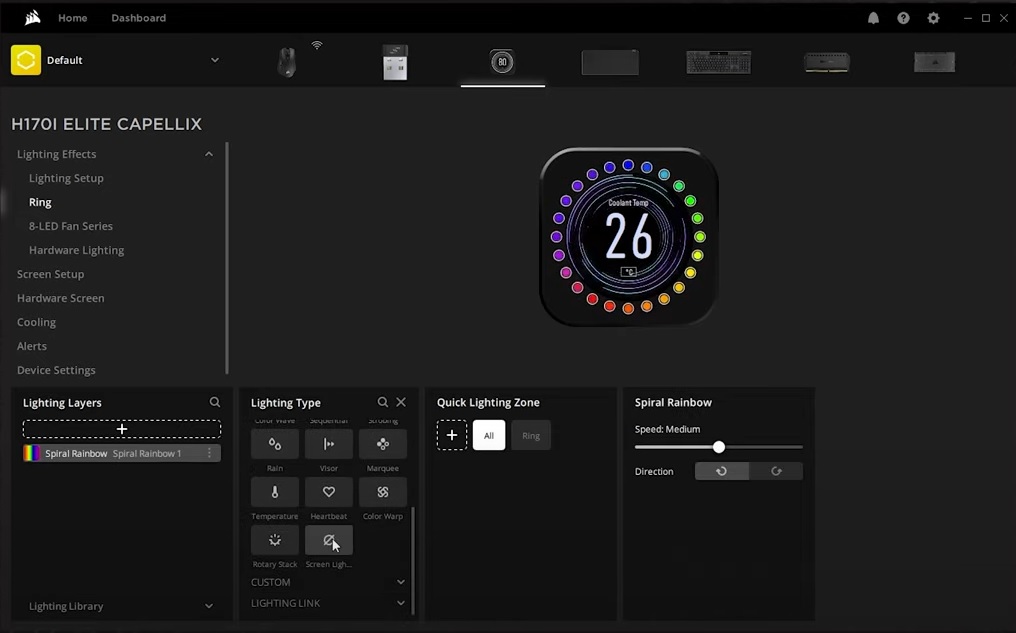Viewport: 1016px width, 633px height.
Task: Select the Temperature lighting effect
Action: pos(274,492)
